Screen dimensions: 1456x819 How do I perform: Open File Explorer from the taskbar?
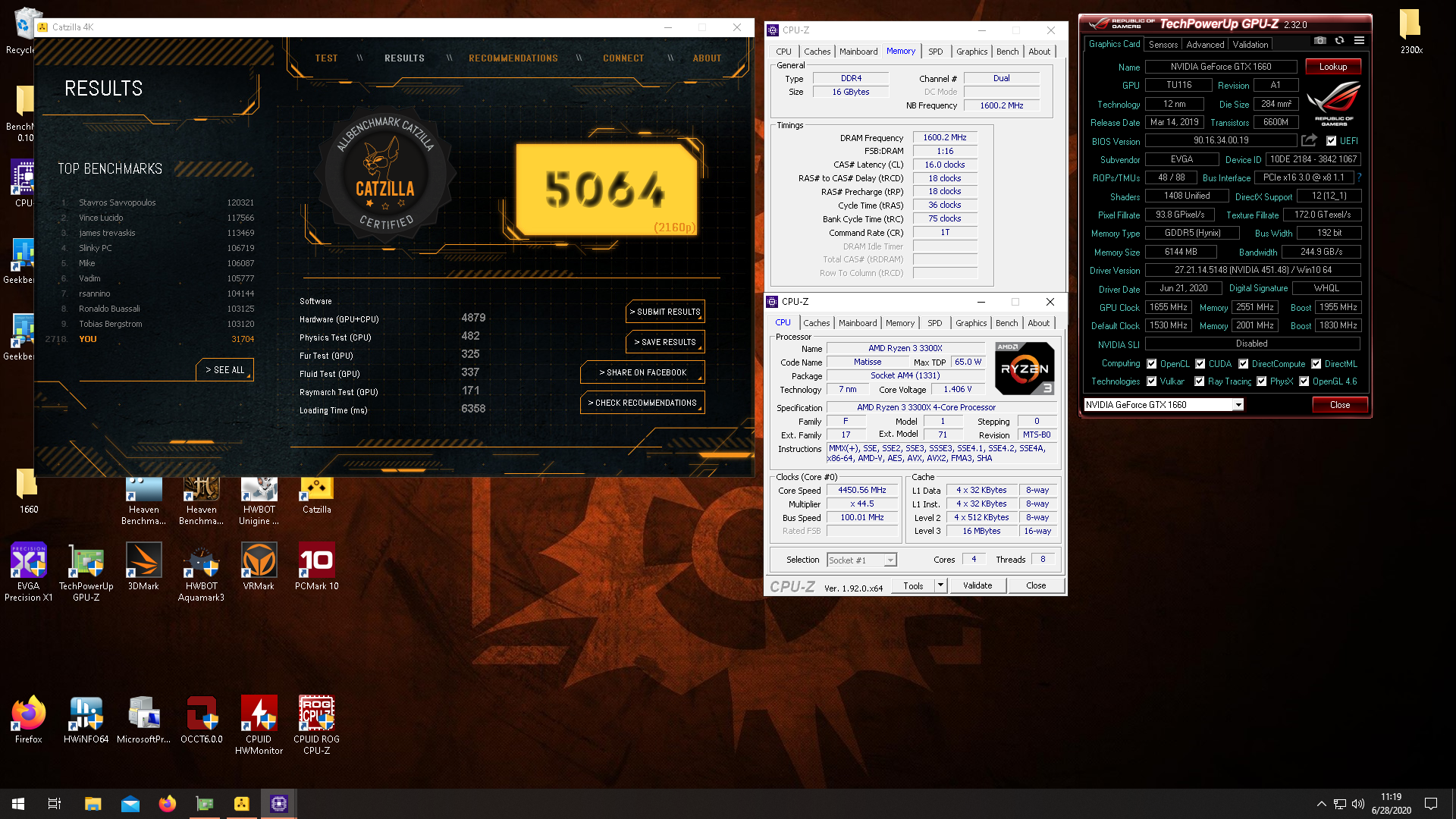pos(93,804)
